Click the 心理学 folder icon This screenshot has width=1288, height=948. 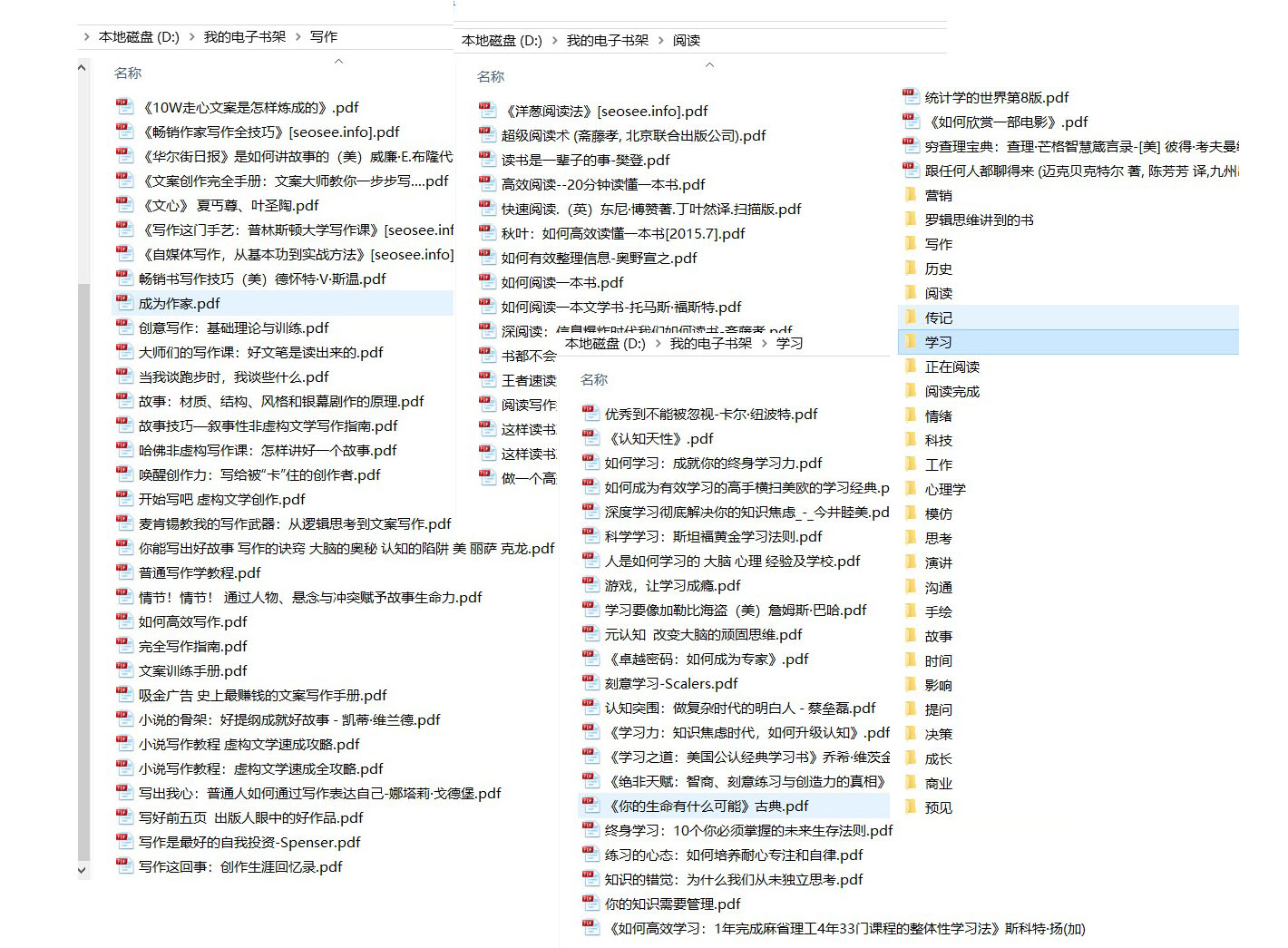coord(911,489)
